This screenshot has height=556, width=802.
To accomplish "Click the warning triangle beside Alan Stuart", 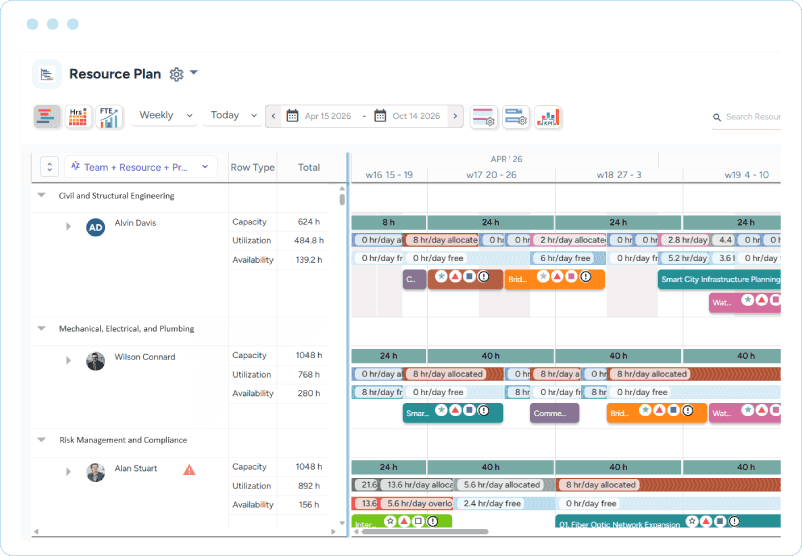I will click(189, 470).
